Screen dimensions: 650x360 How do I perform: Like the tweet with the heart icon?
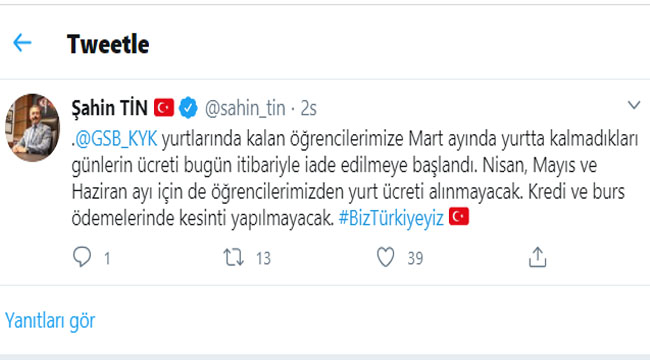pos(386,257)
